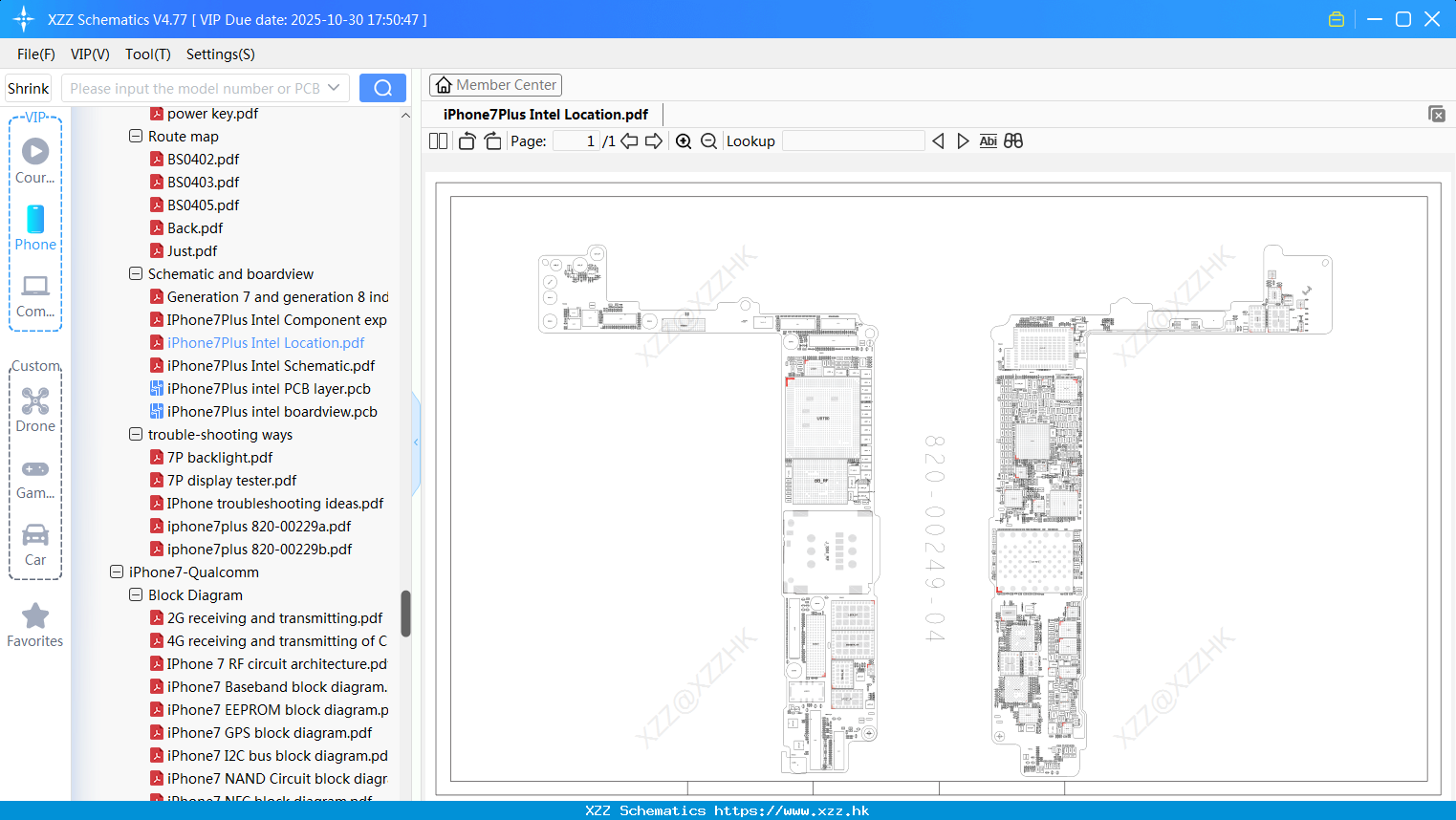Close the document tab panel icon
This screenshot has height=820, width=1456.
coord(1436,114)
